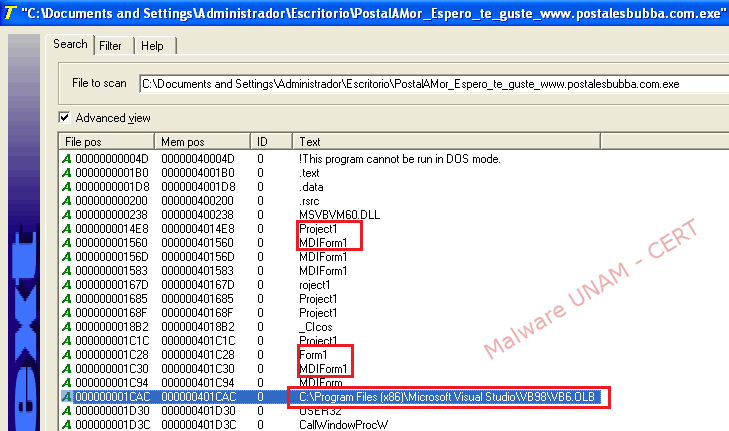Open the Filter tab
729x431 pixels.
[111, 46]
